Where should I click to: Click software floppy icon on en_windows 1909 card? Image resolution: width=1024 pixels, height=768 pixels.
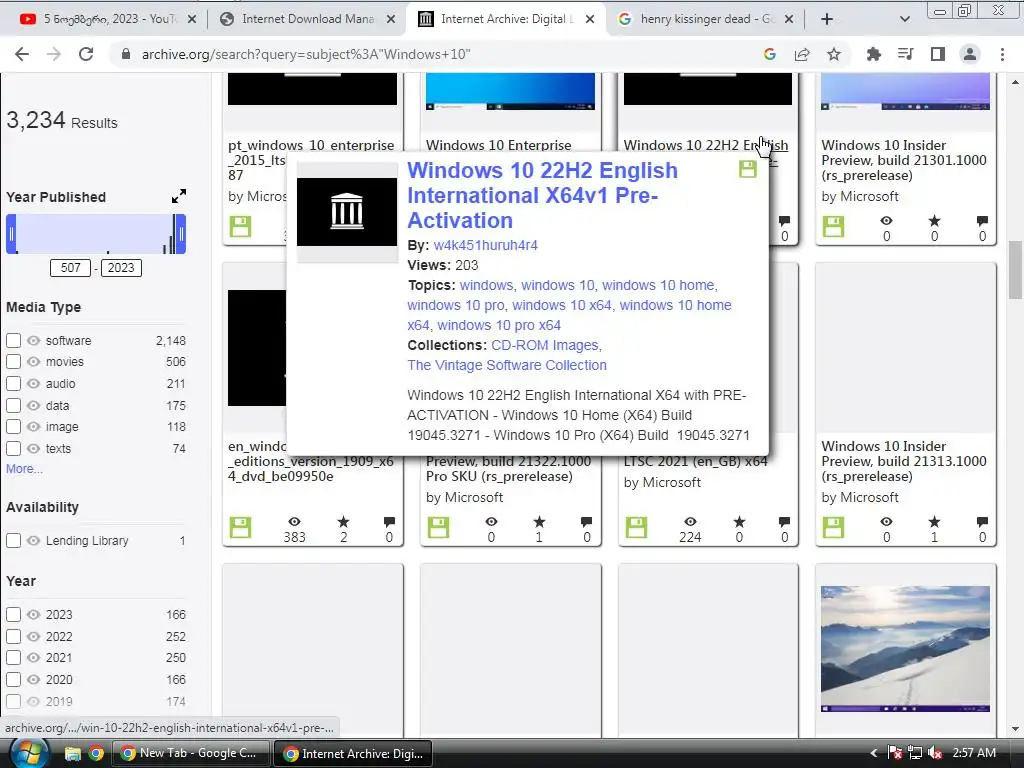(x=240, y=528)
